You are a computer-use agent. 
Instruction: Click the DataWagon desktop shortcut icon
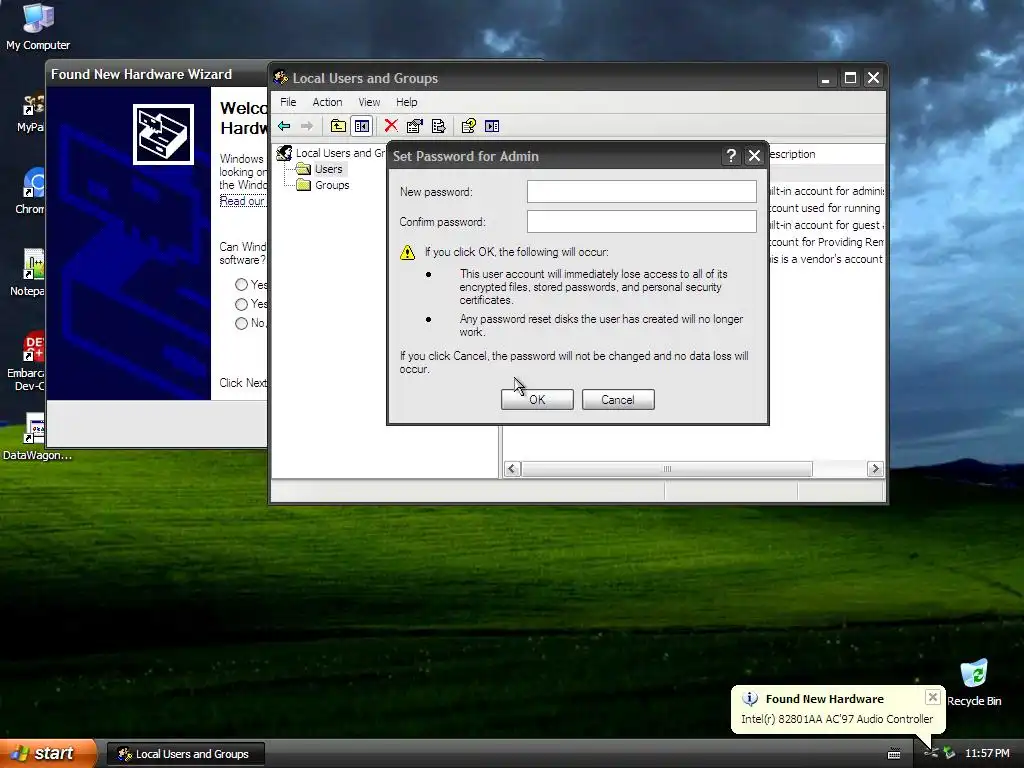tap(34, 428)
